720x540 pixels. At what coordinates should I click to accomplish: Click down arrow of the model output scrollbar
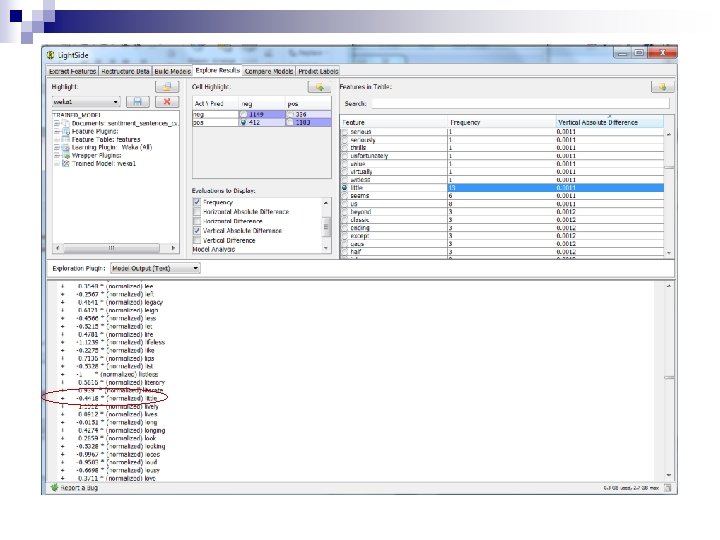coord(669,475)
